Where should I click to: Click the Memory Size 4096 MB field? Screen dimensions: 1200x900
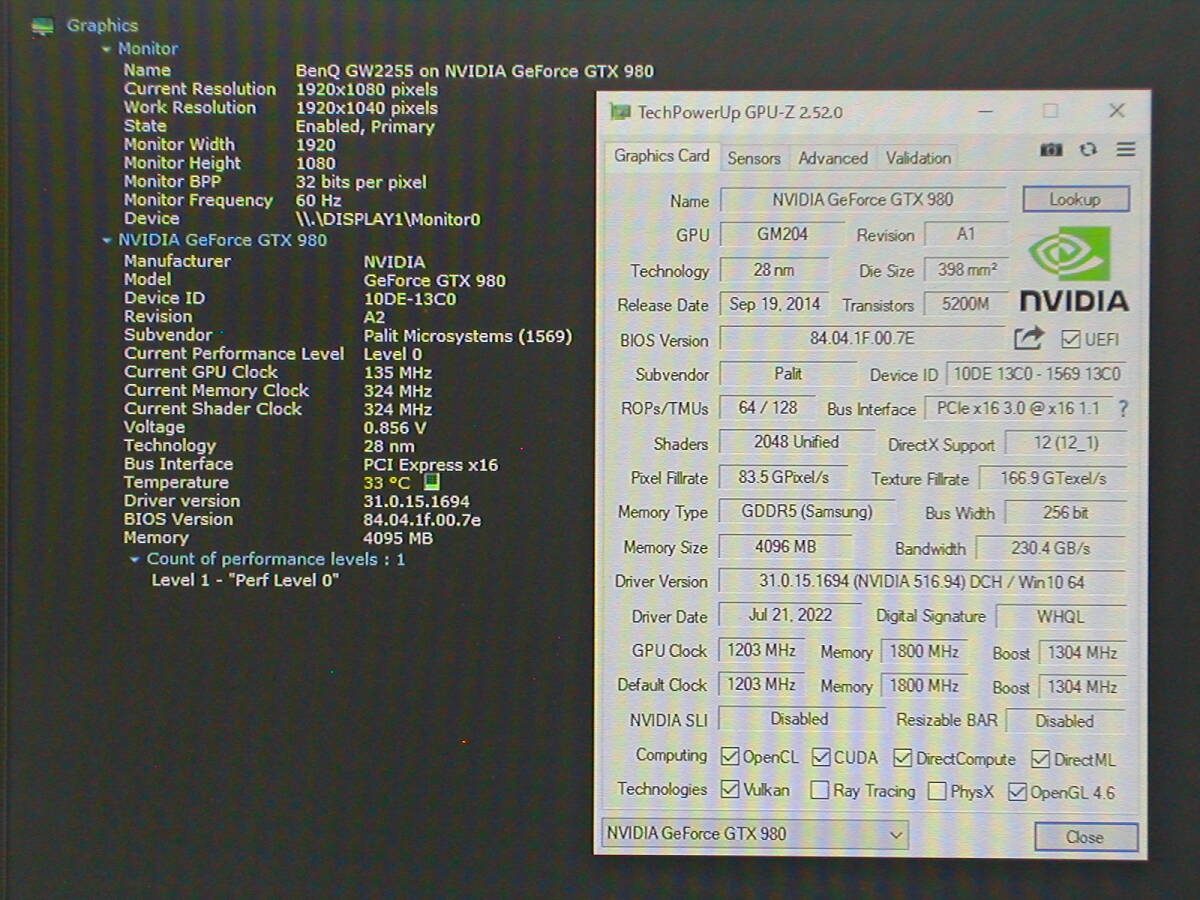click(x=785, y=547)
